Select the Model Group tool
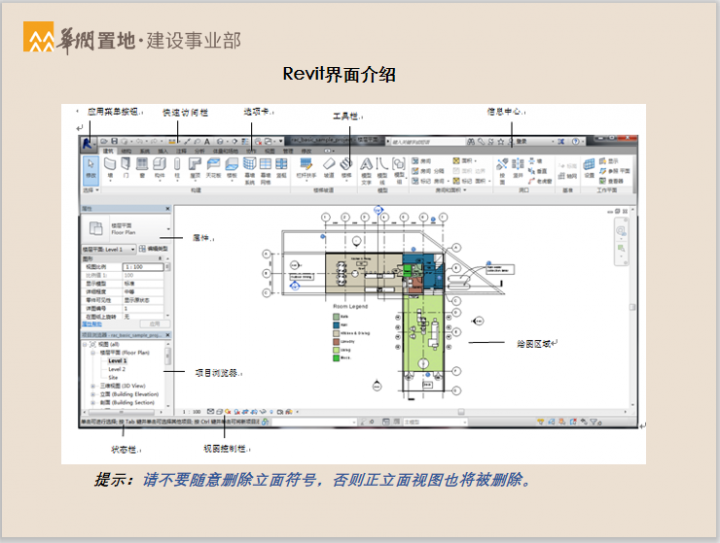This screenshot has width=720, height=543. point(399,170)
